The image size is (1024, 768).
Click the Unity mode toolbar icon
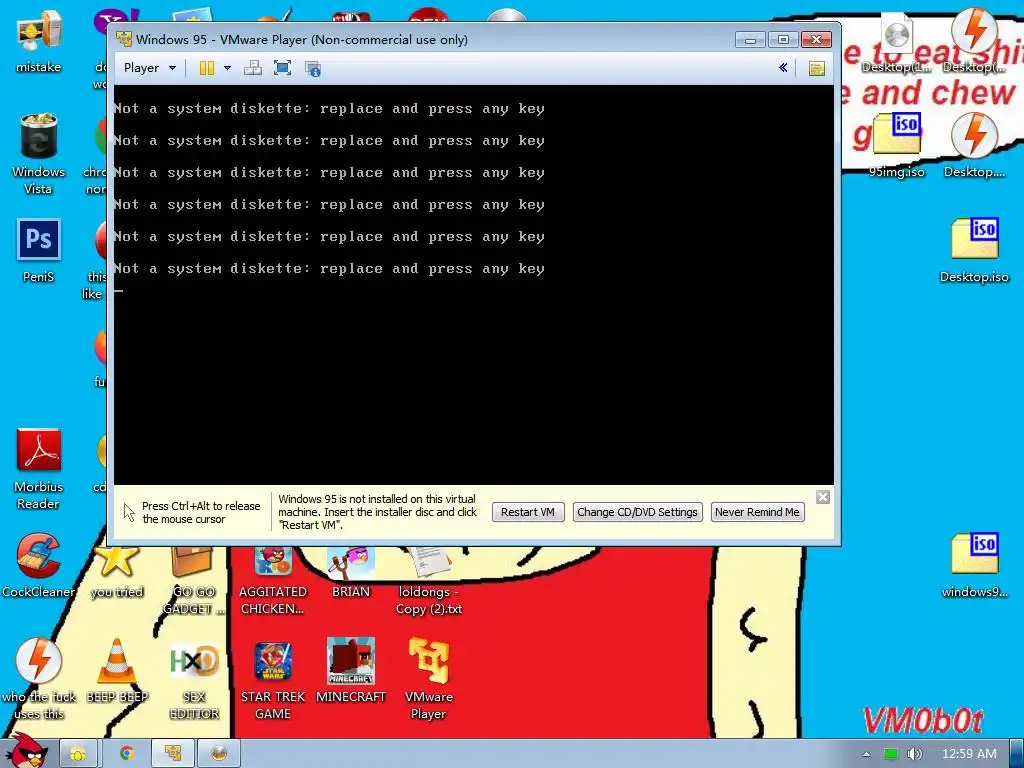[x=313, y=69]
